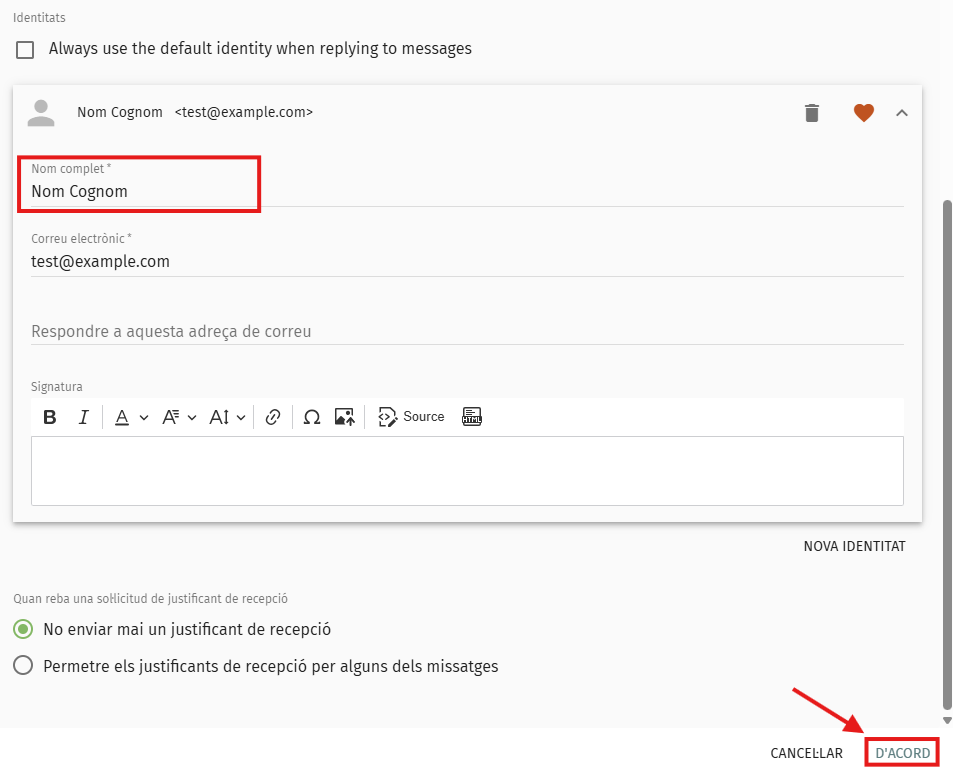Select No enviar mai un justificant
The height and width of the screenshot is (774, 953).
pyautogui.click(x=23, y=630)
